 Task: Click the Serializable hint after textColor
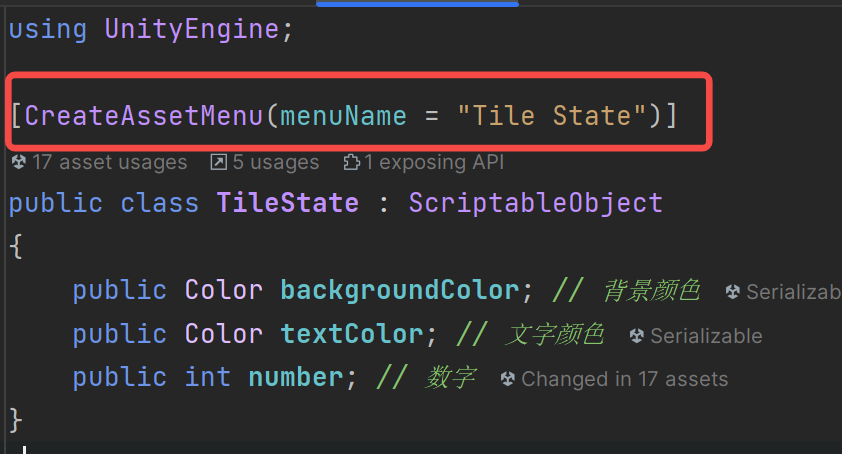pyautogui.click(x=706, y=336)
